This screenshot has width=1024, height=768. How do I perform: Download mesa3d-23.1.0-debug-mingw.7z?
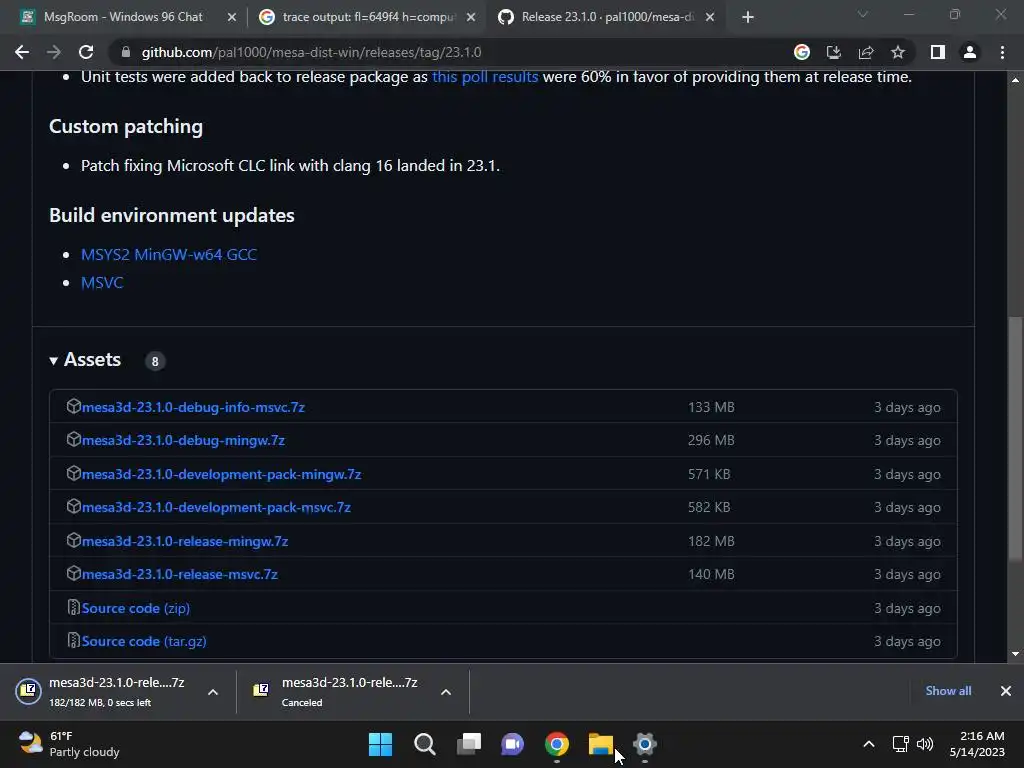coord(183,441)
